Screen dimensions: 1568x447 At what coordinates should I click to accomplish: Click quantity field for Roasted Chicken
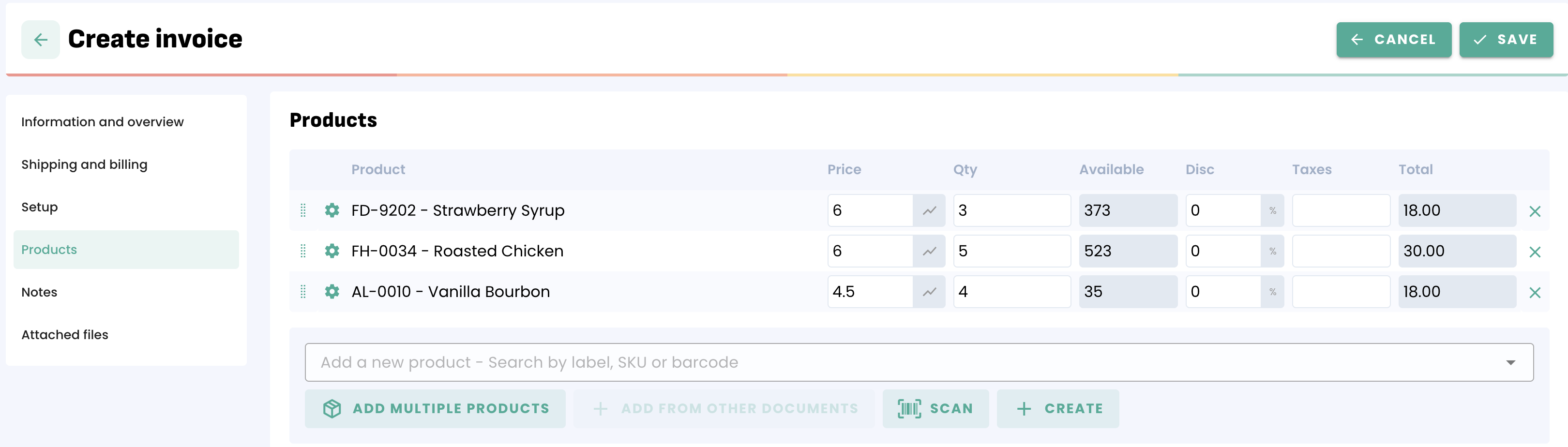1011,251
